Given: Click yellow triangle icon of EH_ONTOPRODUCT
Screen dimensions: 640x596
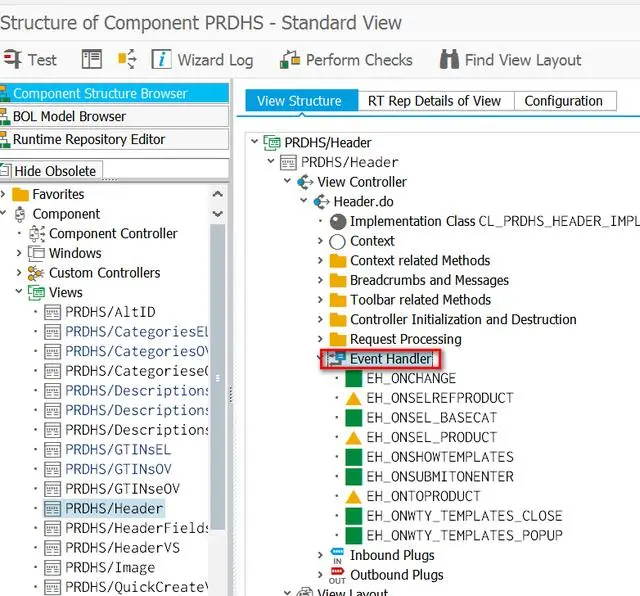Looking at the screenshot, I should coord(353,496).
